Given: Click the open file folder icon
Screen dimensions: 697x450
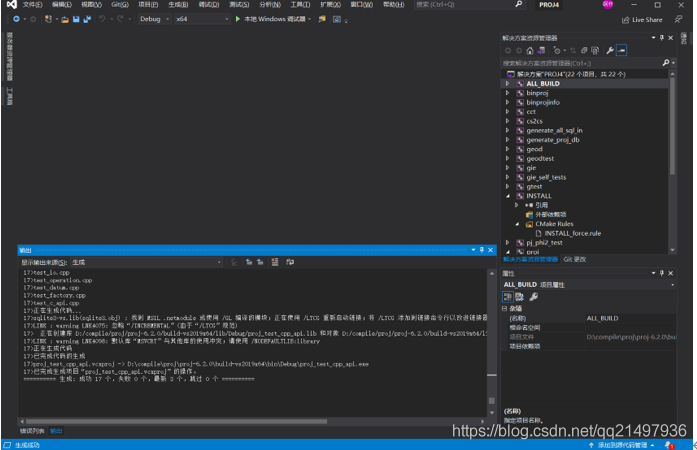Looking at the screenshot, I should coord(65,20).
